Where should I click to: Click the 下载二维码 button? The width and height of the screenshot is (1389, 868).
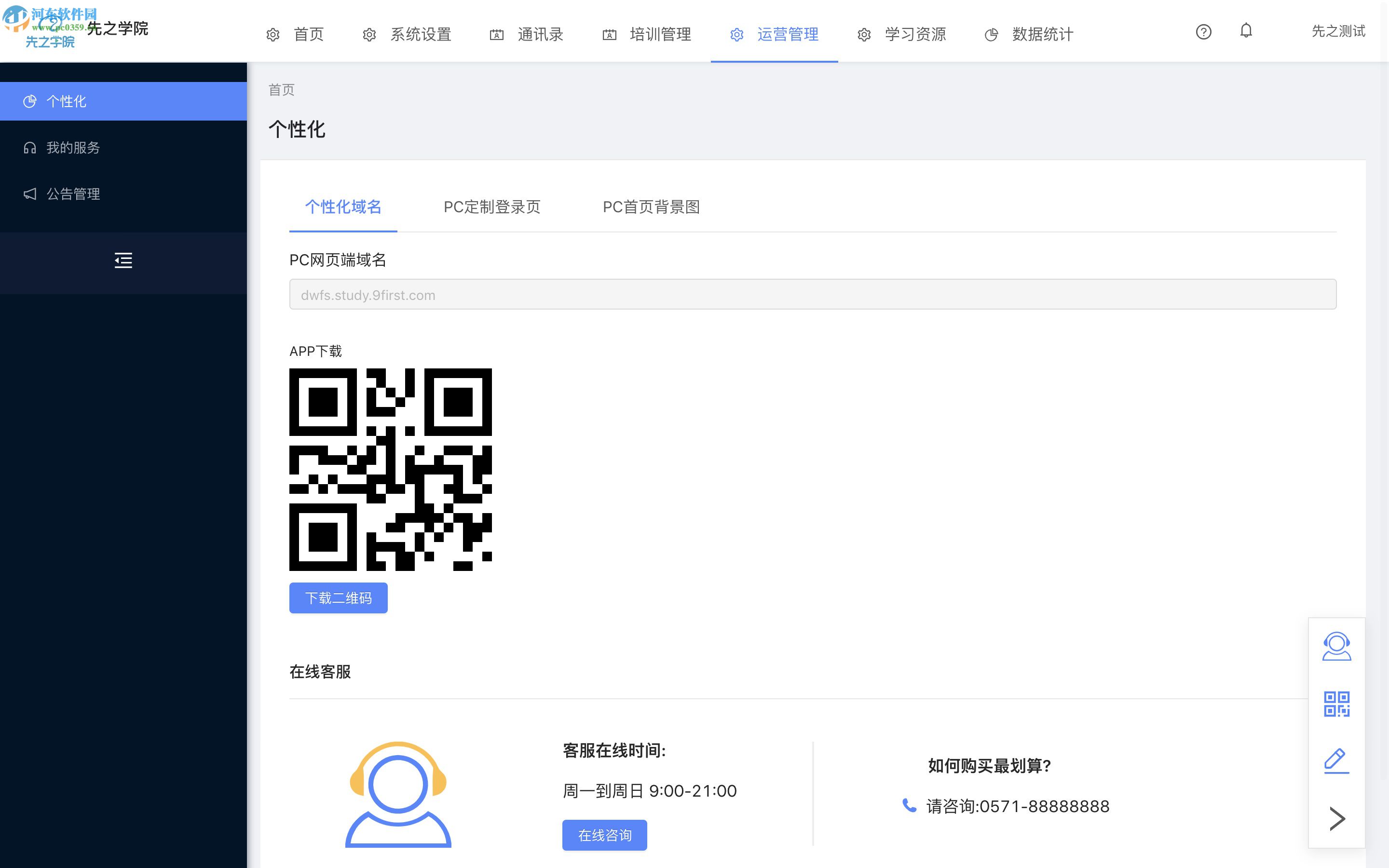point(338,598)
